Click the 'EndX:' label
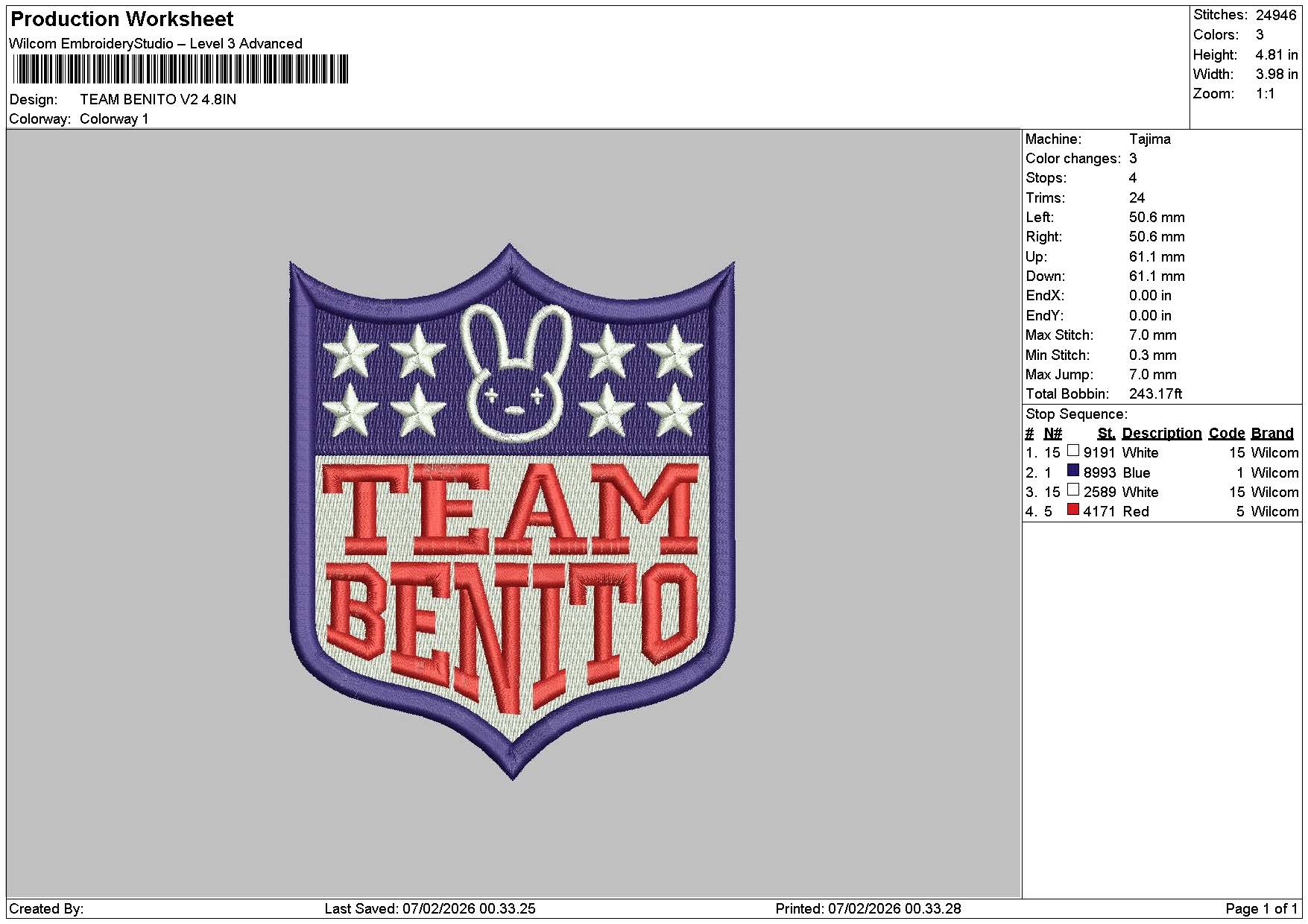The width and height of the screenshot is (1308, 924). [x=1044, y=295]
